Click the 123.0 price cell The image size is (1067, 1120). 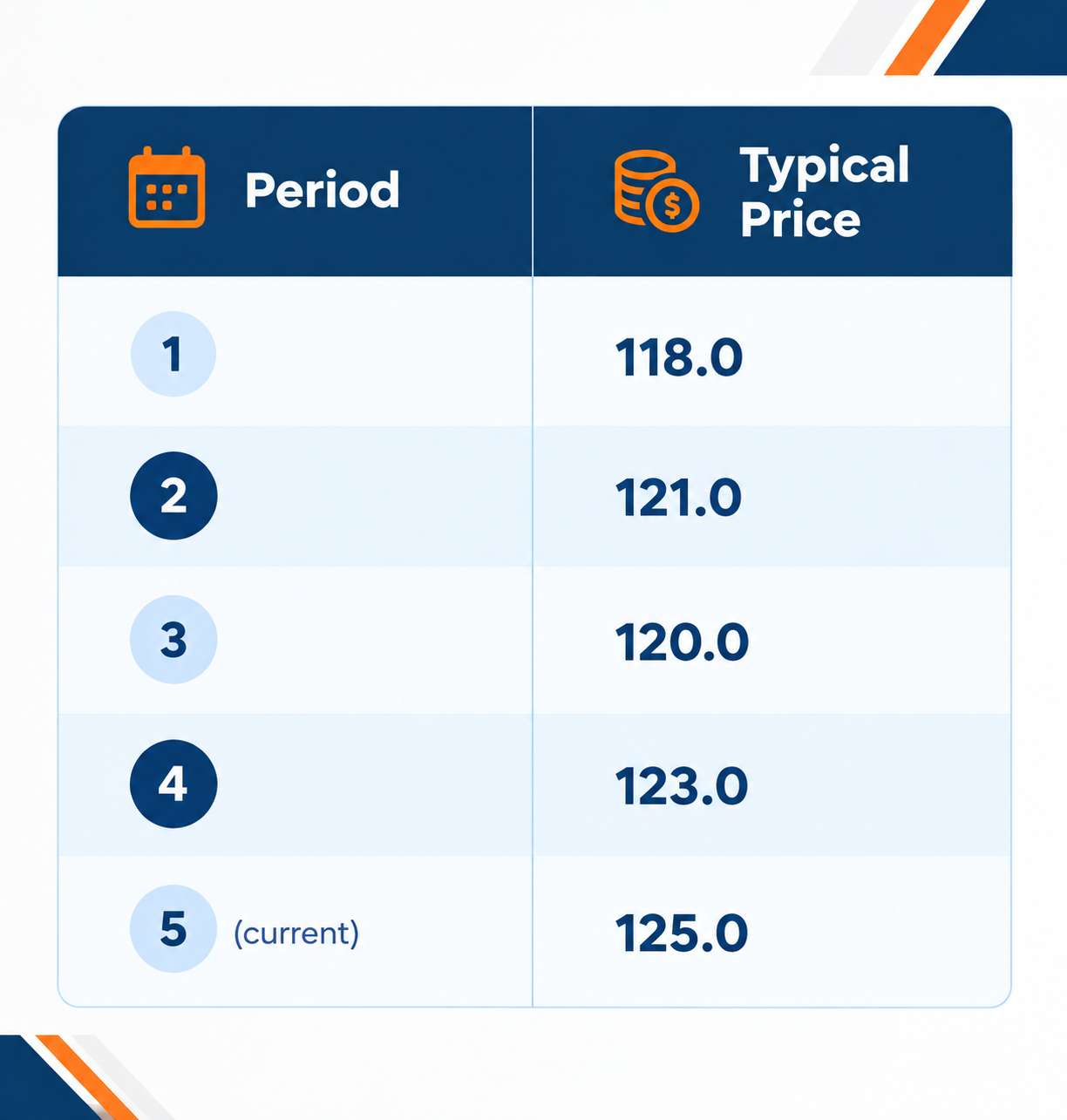682,787
